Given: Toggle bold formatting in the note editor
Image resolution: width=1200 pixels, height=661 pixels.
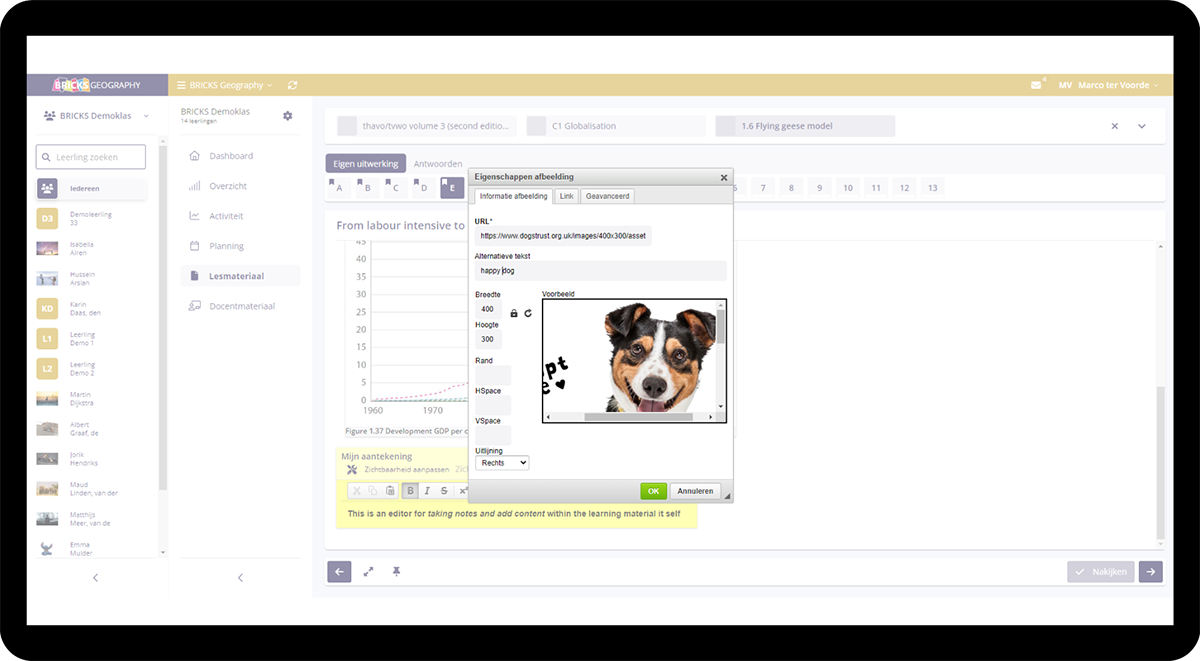Looking at the screenshot, I should [x=410, y=491].
